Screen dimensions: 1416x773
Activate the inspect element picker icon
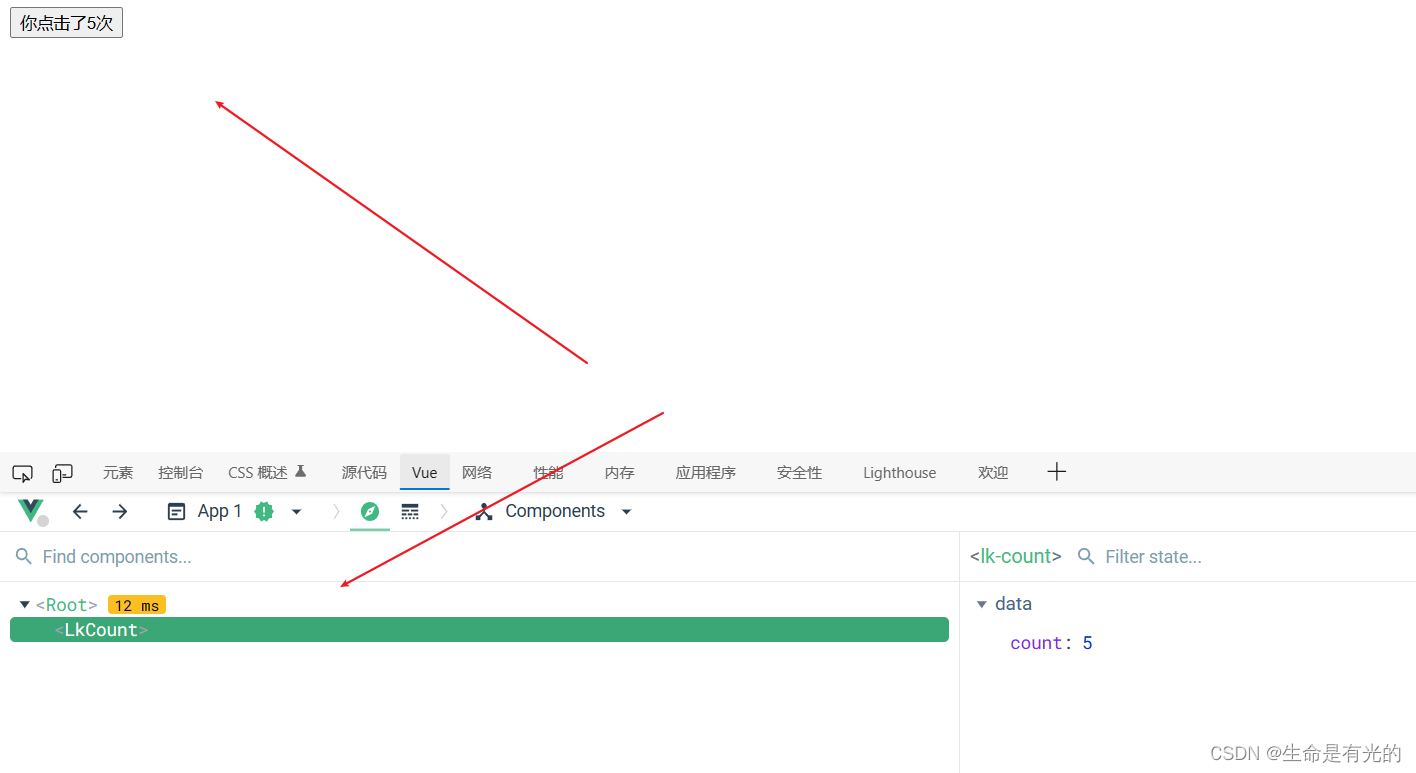tap(23, 473)
